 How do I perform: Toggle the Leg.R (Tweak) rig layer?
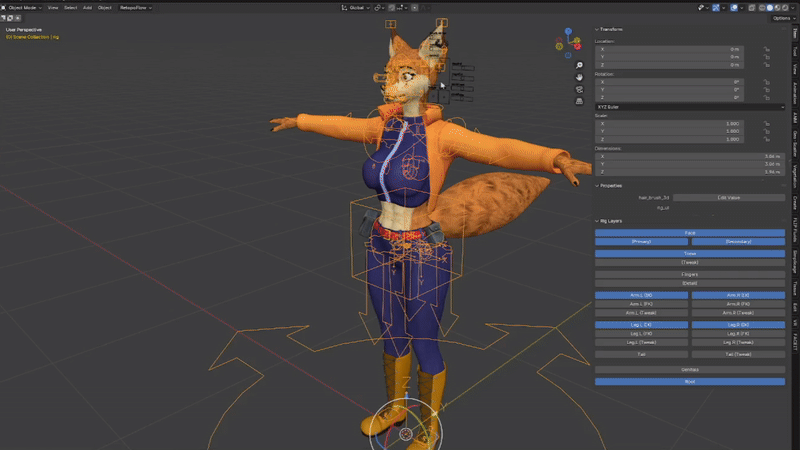point(738,342)
